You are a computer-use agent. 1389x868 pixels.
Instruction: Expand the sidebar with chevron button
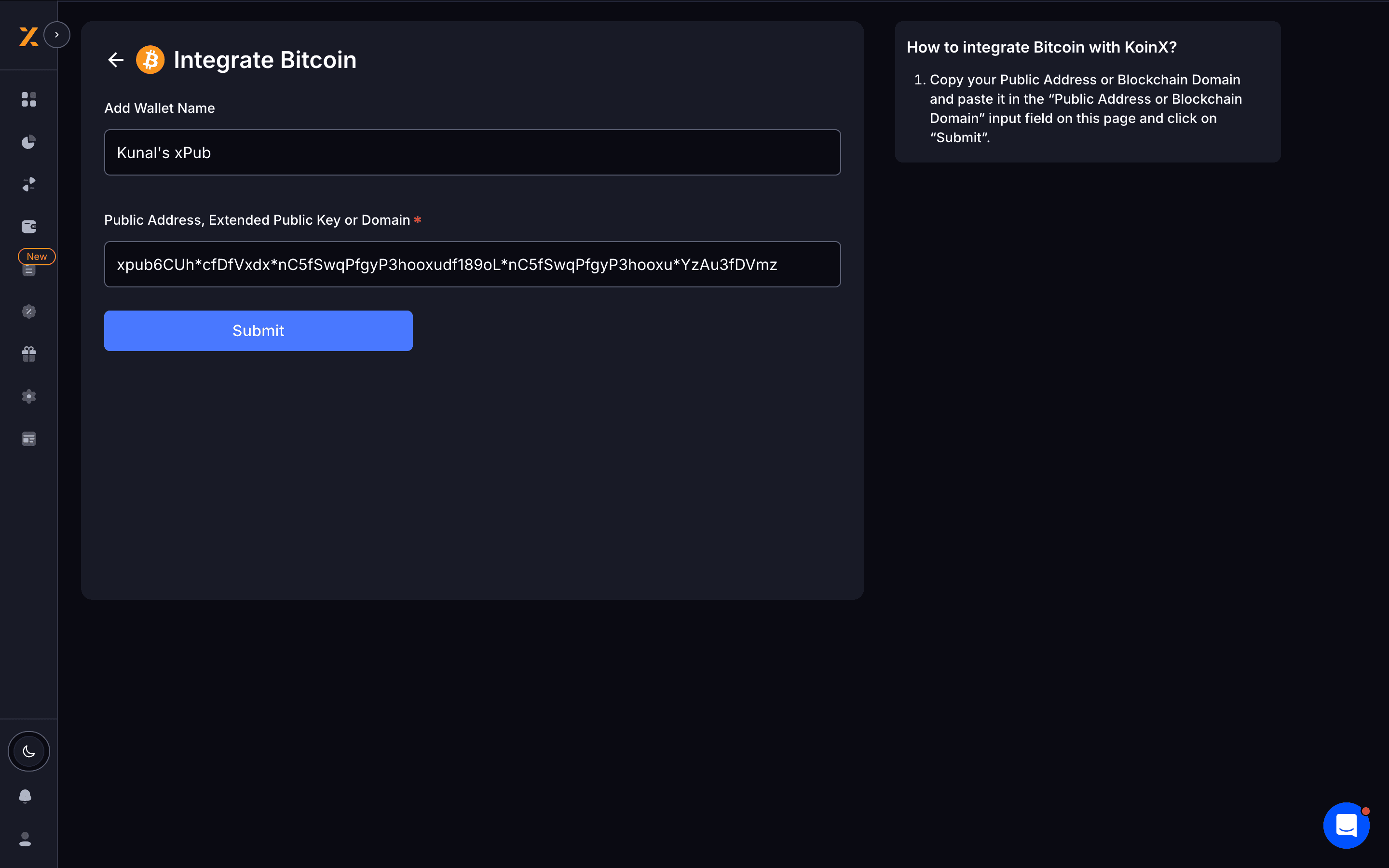pyautogui.click(x=57, y=35)
